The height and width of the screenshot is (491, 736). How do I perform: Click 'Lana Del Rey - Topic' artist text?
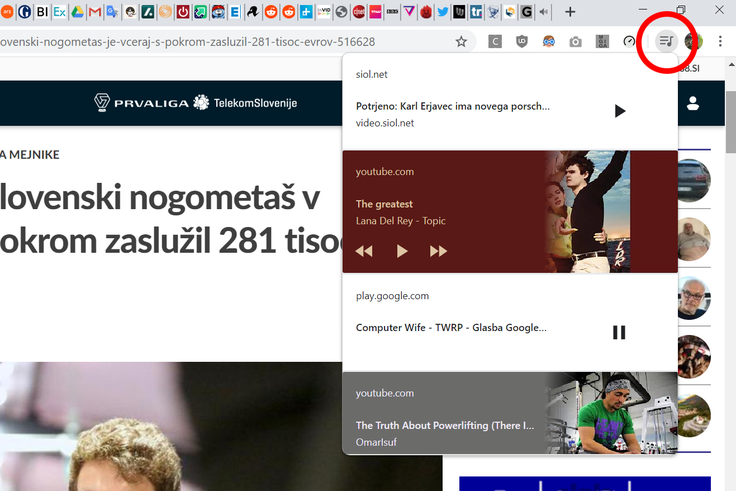click(x=400, y=221)
